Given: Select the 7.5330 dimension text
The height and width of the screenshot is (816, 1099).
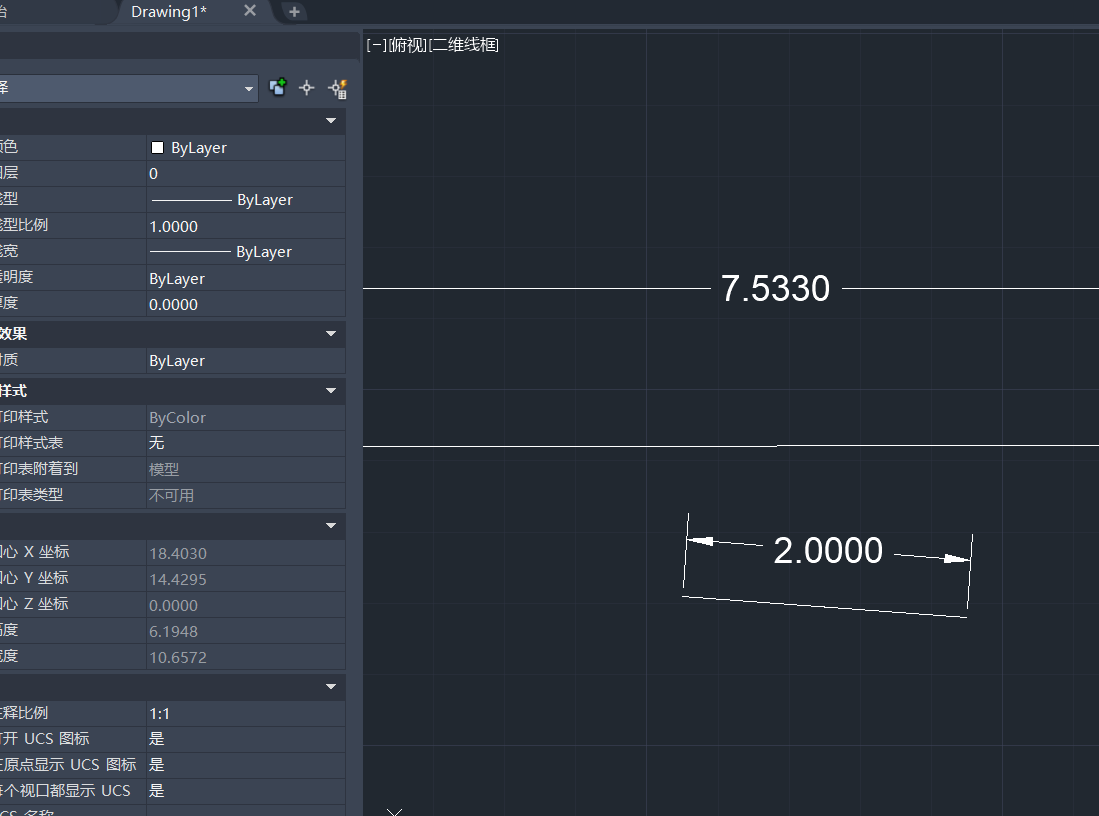Looking at the screenshot, I should [775, 289].
